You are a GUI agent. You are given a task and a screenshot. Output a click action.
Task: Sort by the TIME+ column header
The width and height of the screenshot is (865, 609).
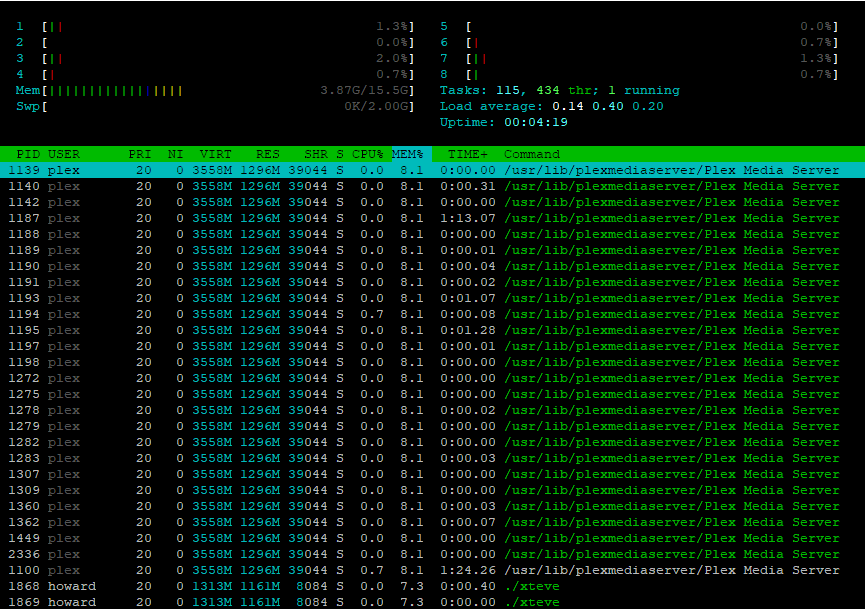[x=468, y=154]
